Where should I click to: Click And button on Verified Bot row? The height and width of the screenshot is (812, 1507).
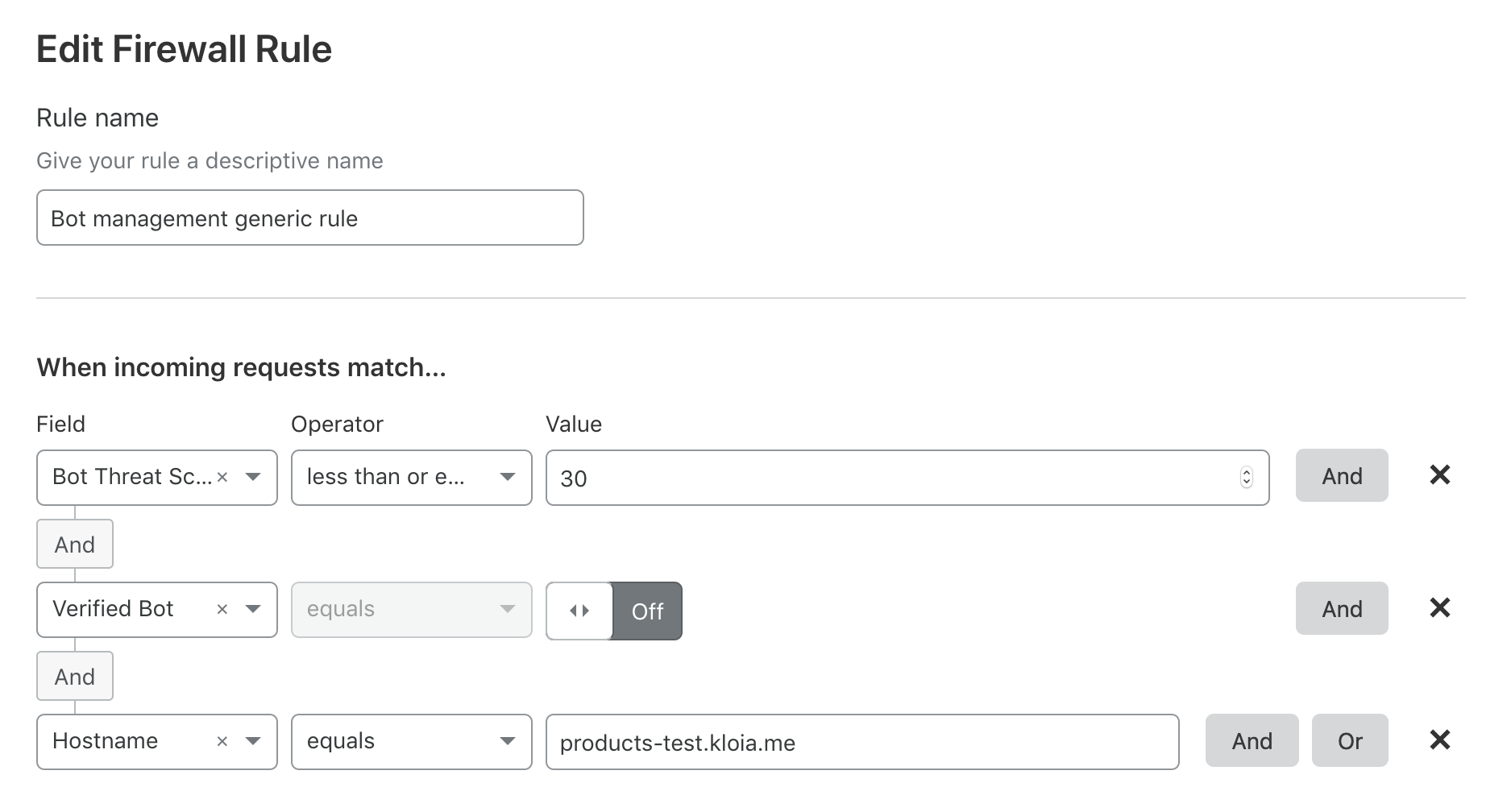click(x=1341, y=608)
